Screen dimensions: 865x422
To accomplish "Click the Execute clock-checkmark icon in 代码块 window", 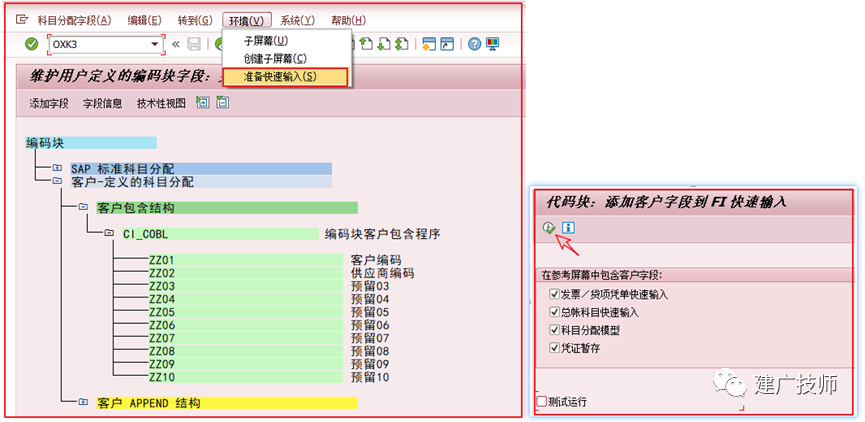I will tap(548, 227).
